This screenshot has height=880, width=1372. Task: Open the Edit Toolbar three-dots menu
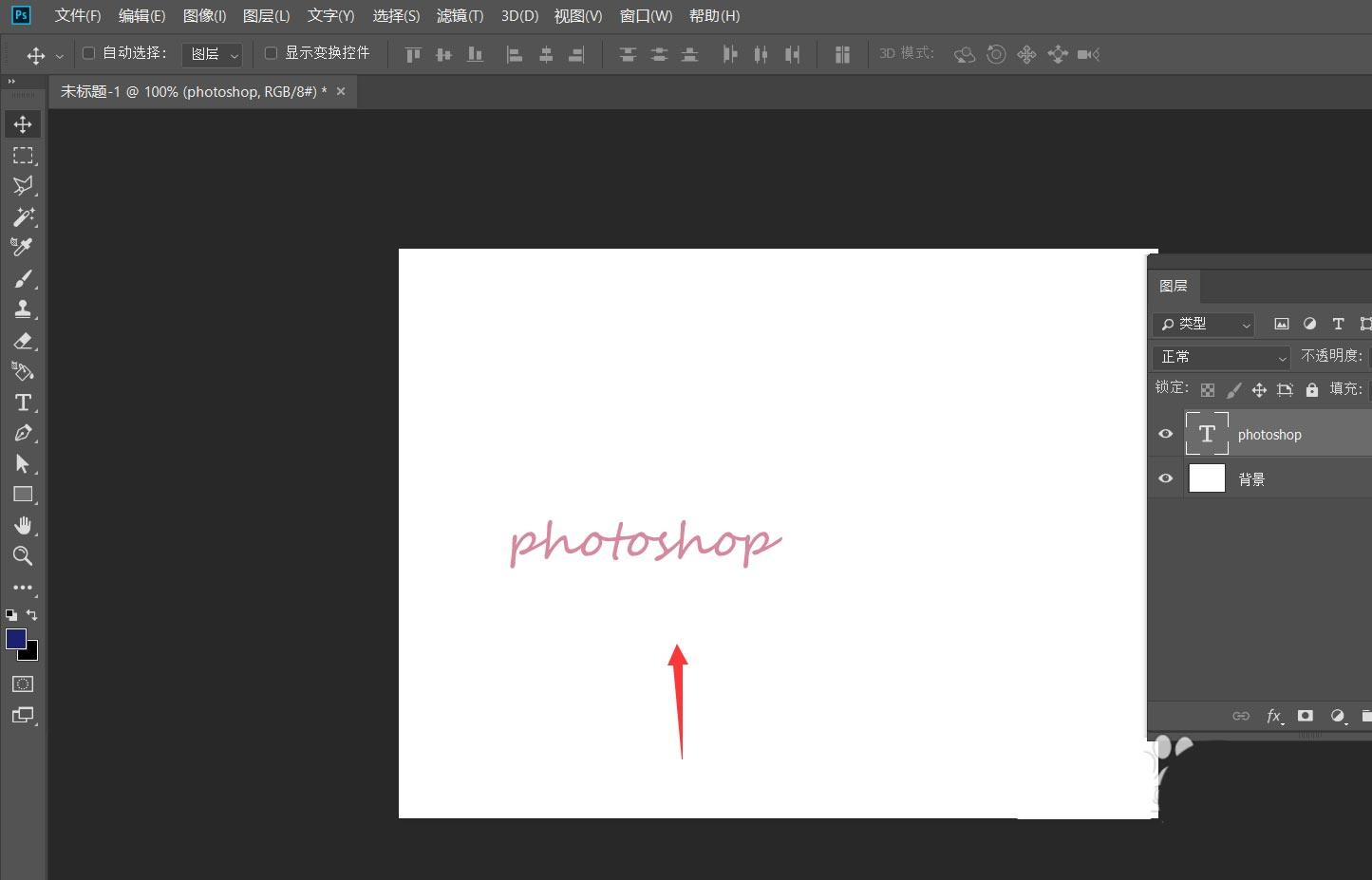coord(23,588)
